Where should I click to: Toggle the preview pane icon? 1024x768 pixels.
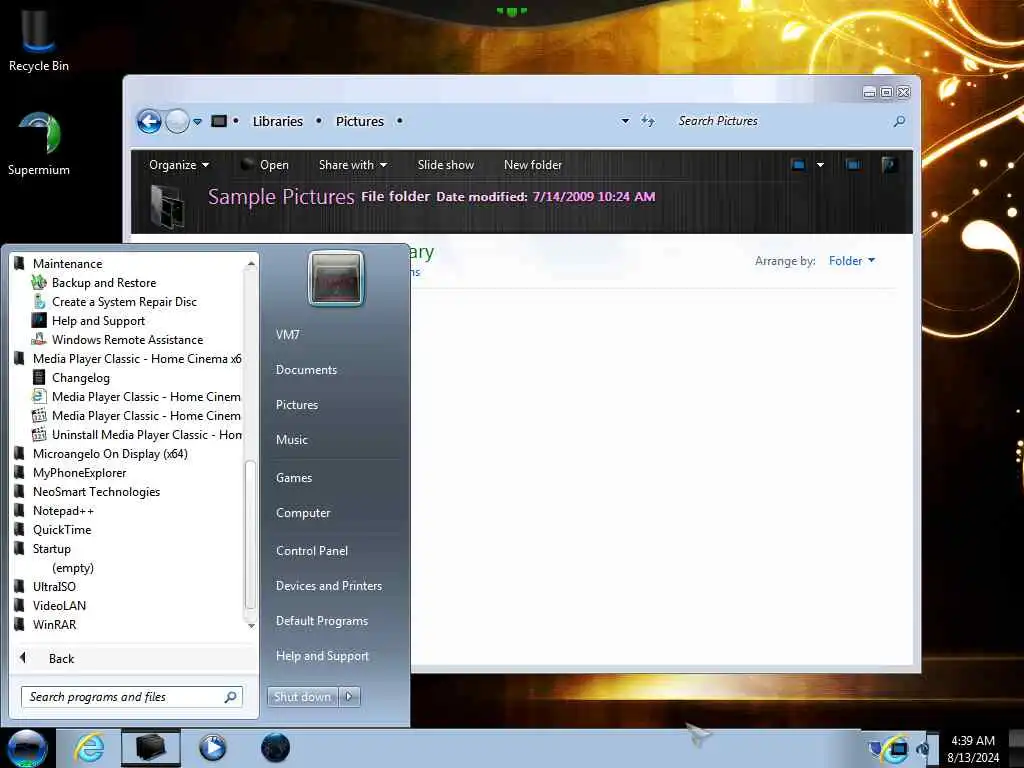pos(853,165)
